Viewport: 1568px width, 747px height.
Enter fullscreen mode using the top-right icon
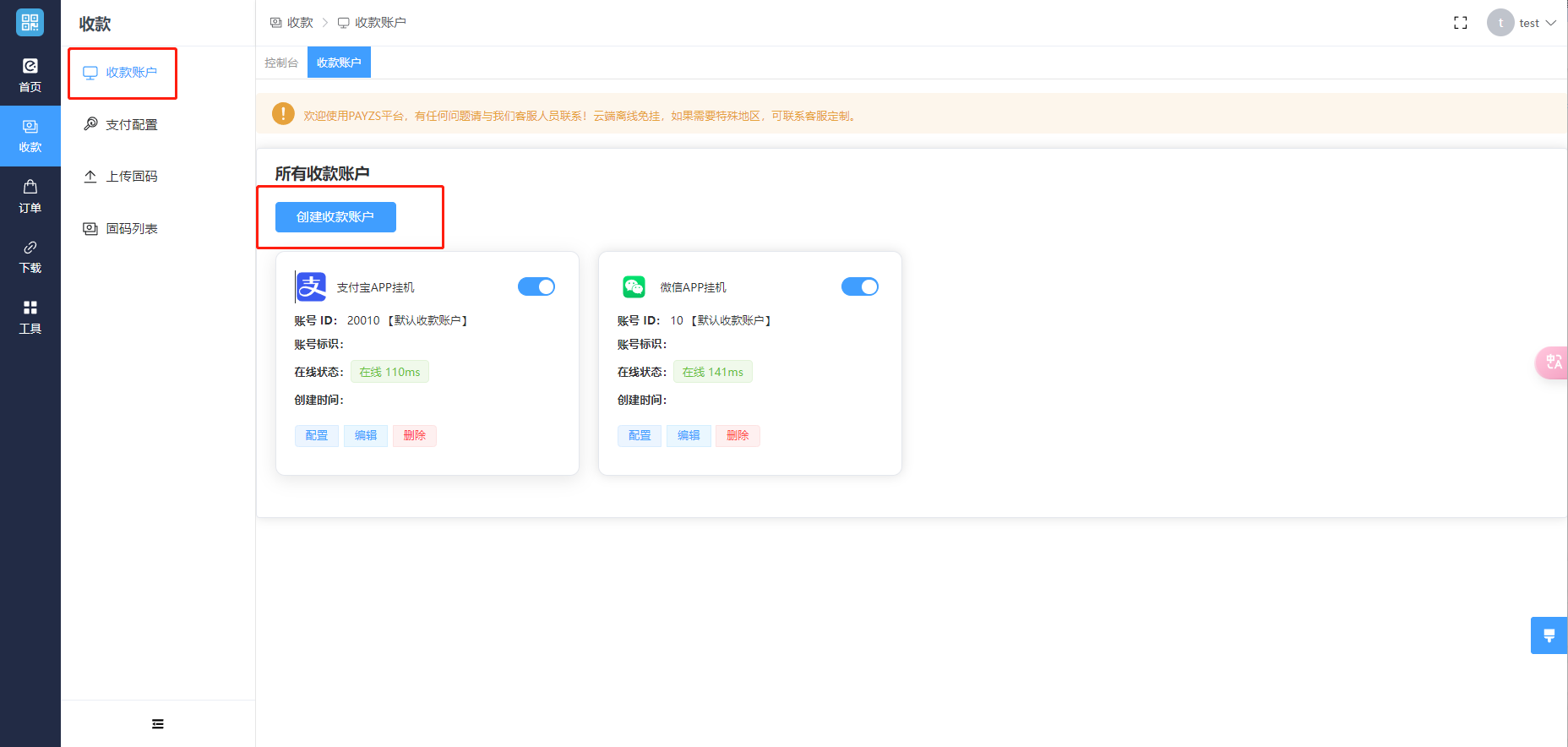[x=1460, y=23]
